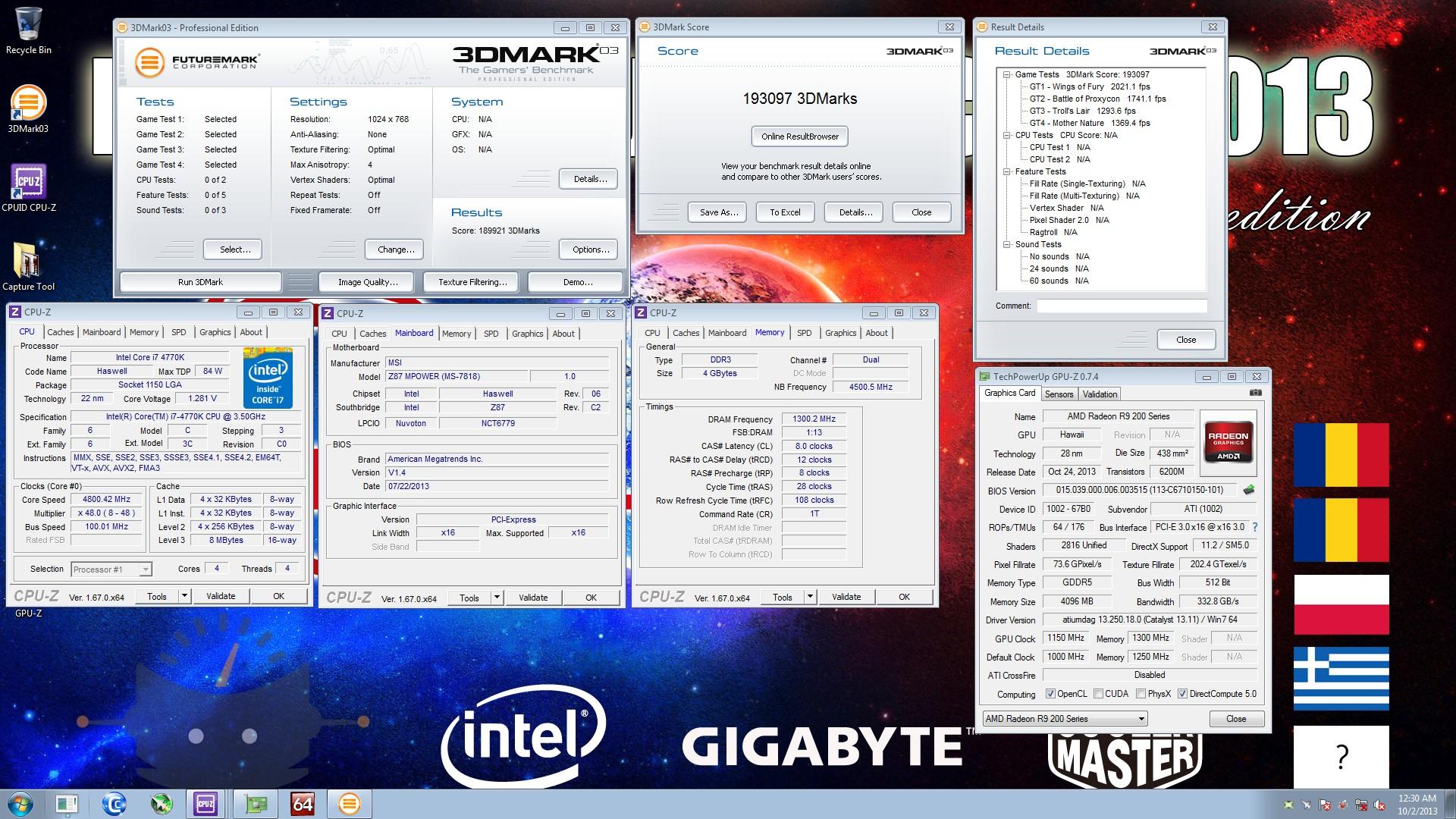The image size is (1456, 819).
Task: Click the taskbar clock showing 12:30 AM
Action: (x=1417, y=804)
